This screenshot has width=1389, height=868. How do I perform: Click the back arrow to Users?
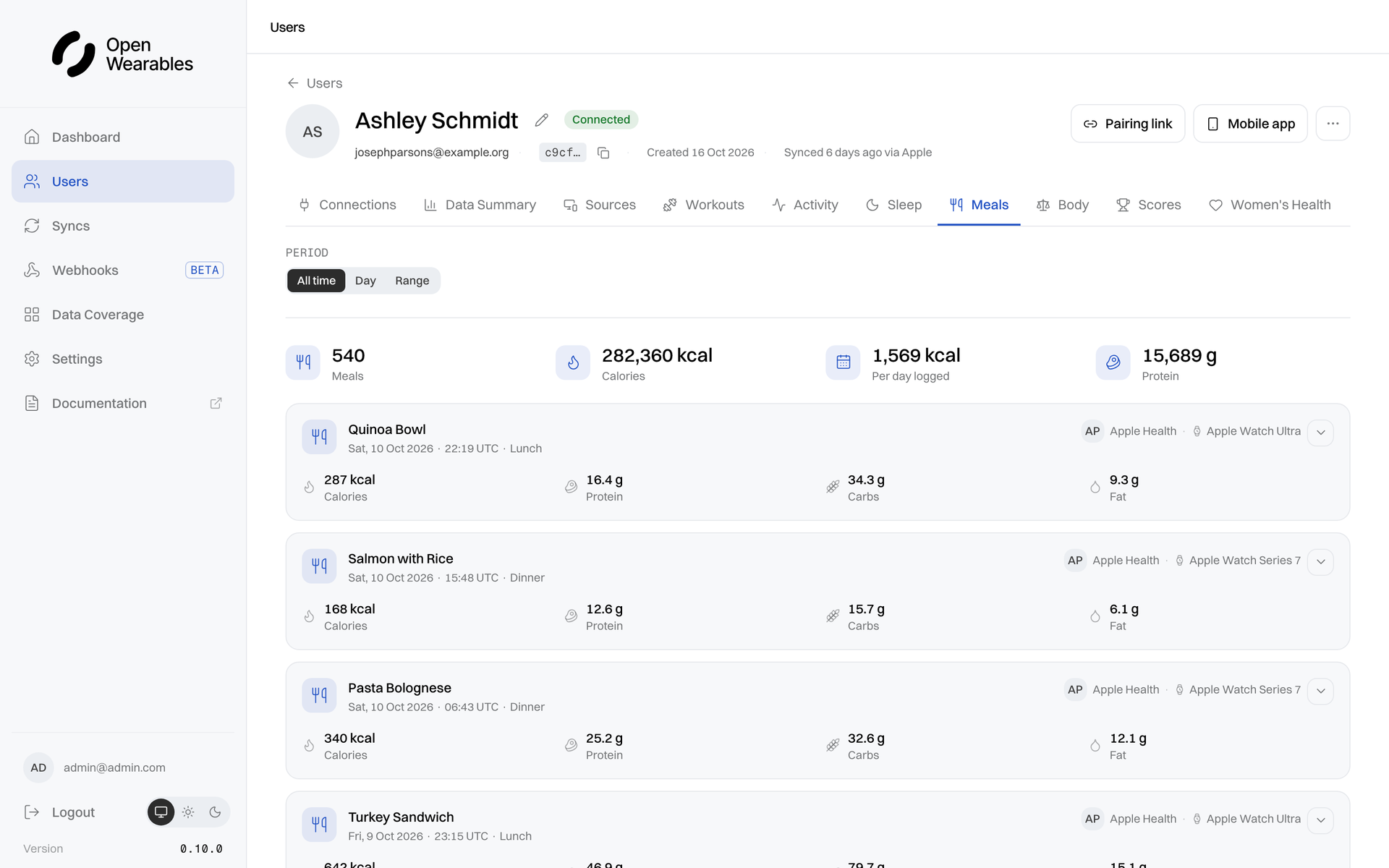tap(293, 83)
